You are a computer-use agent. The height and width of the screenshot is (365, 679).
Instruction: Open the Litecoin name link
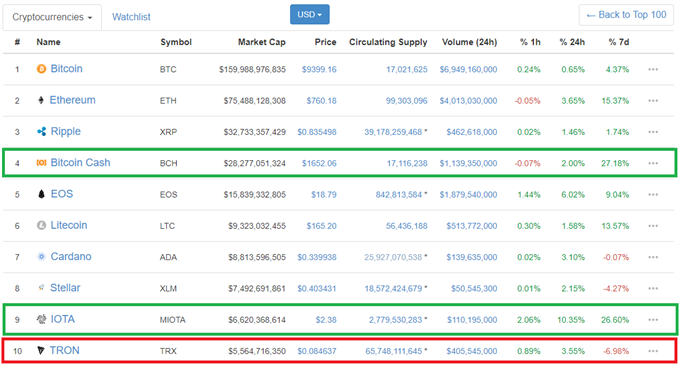point(69,225)
